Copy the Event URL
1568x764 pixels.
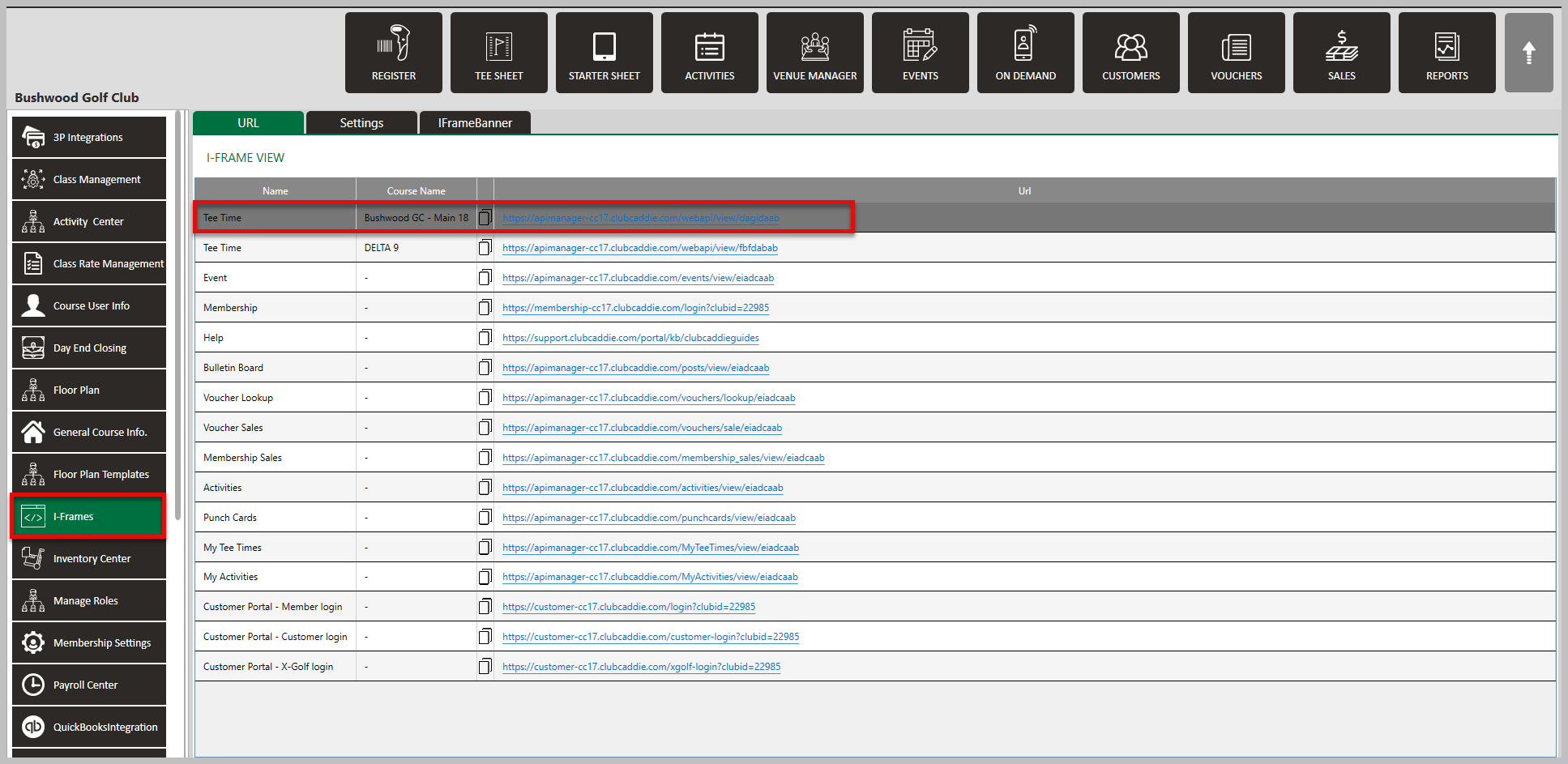click(485, 277)
